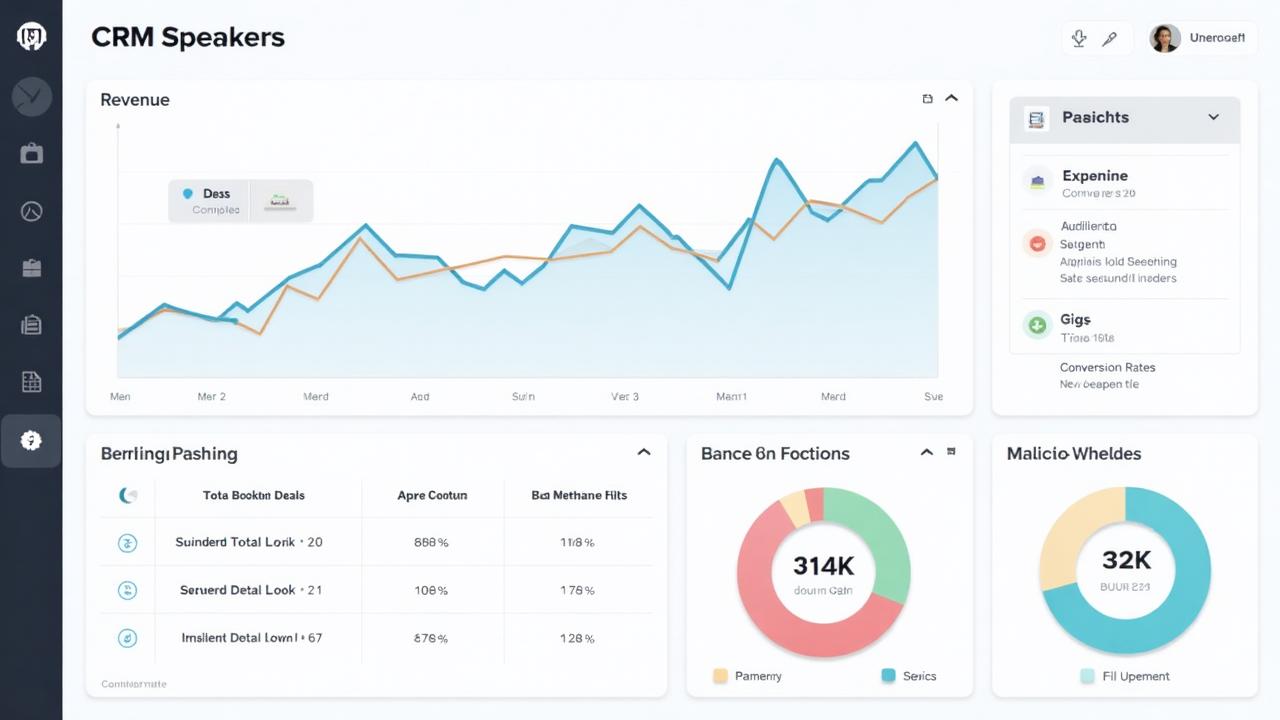Click the CRM logo at the top of the sidebar
This screenshot has height=720, width=1280.
point(31,38)
